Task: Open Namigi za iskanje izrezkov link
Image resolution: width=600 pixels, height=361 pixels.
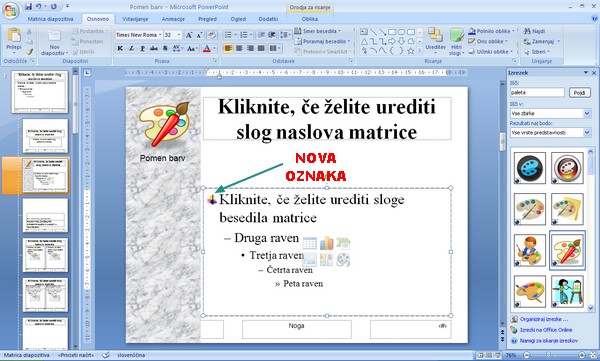Action: click(x=549, y=341)
